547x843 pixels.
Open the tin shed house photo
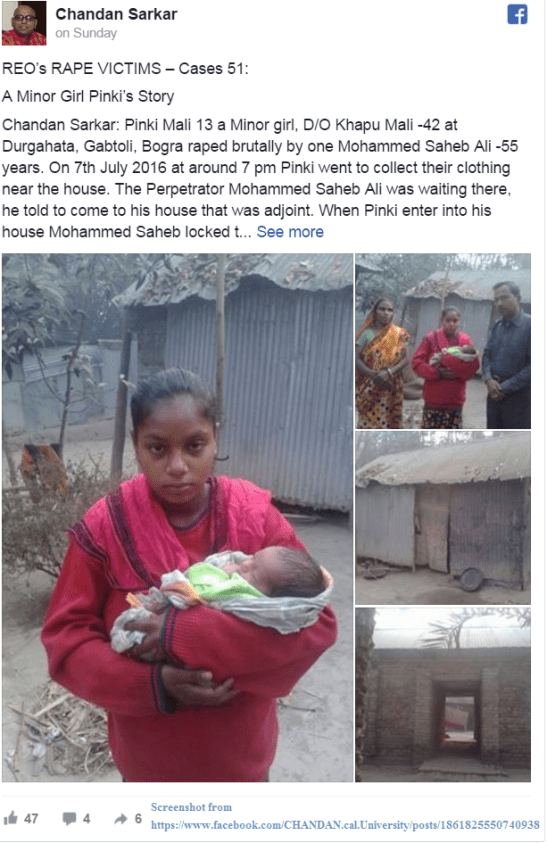coord(443,518)
